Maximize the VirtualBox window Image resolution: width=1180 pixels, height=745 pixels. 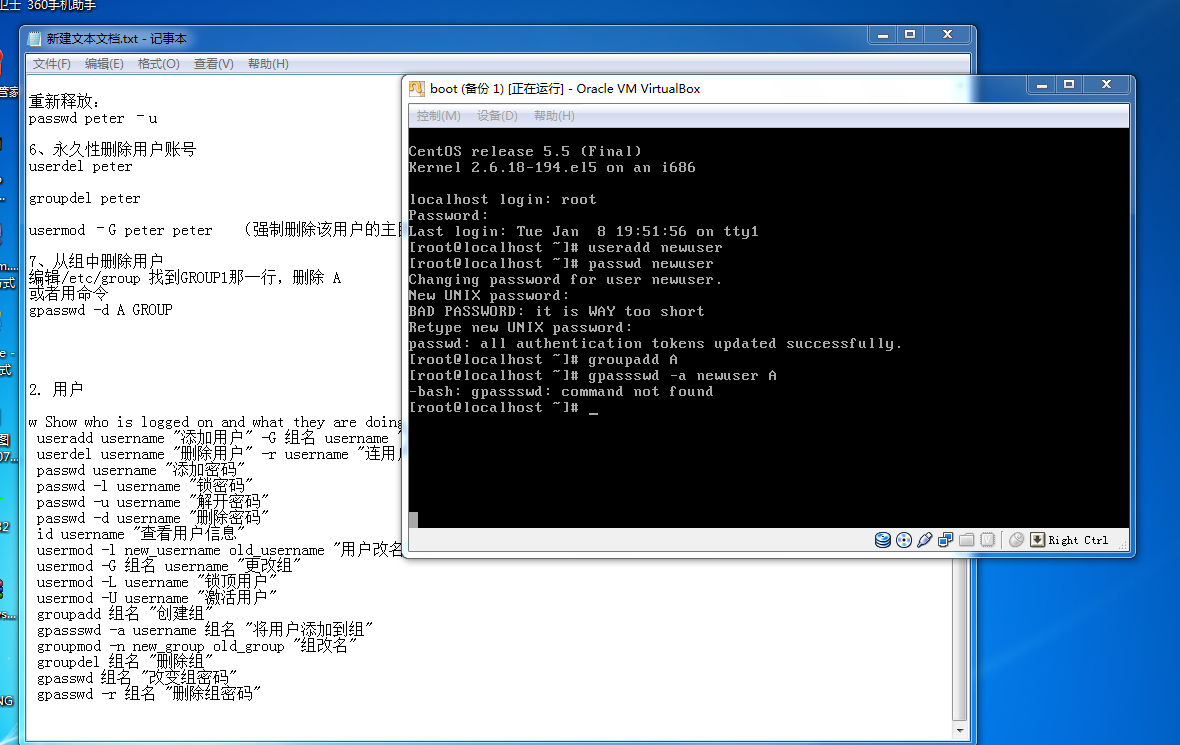(1069, 85)
